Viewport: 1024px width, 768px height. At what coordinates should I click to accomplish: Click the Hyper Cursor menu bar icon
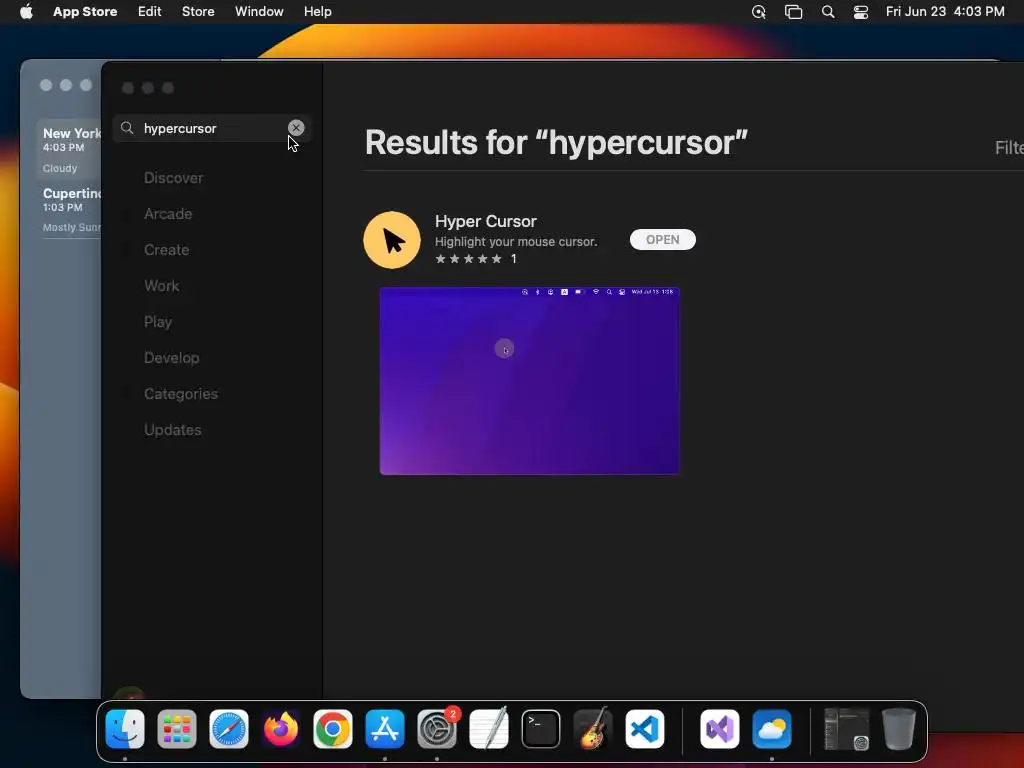(759, 12)
